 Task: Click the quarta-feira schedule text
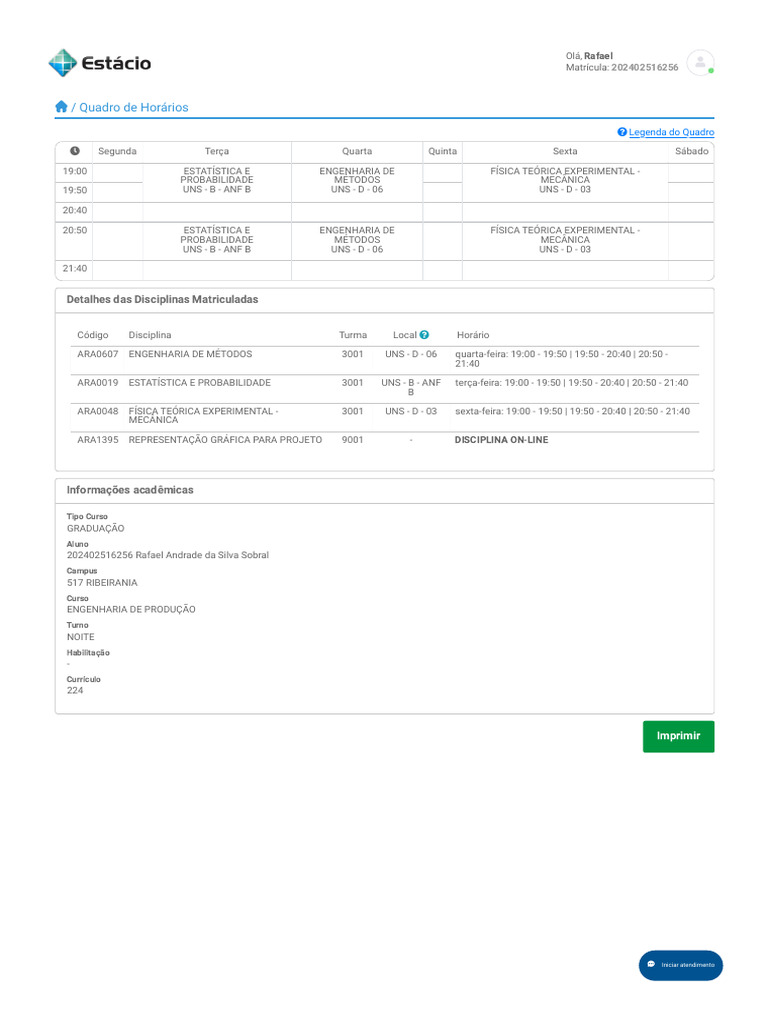(x=562, y=359)
